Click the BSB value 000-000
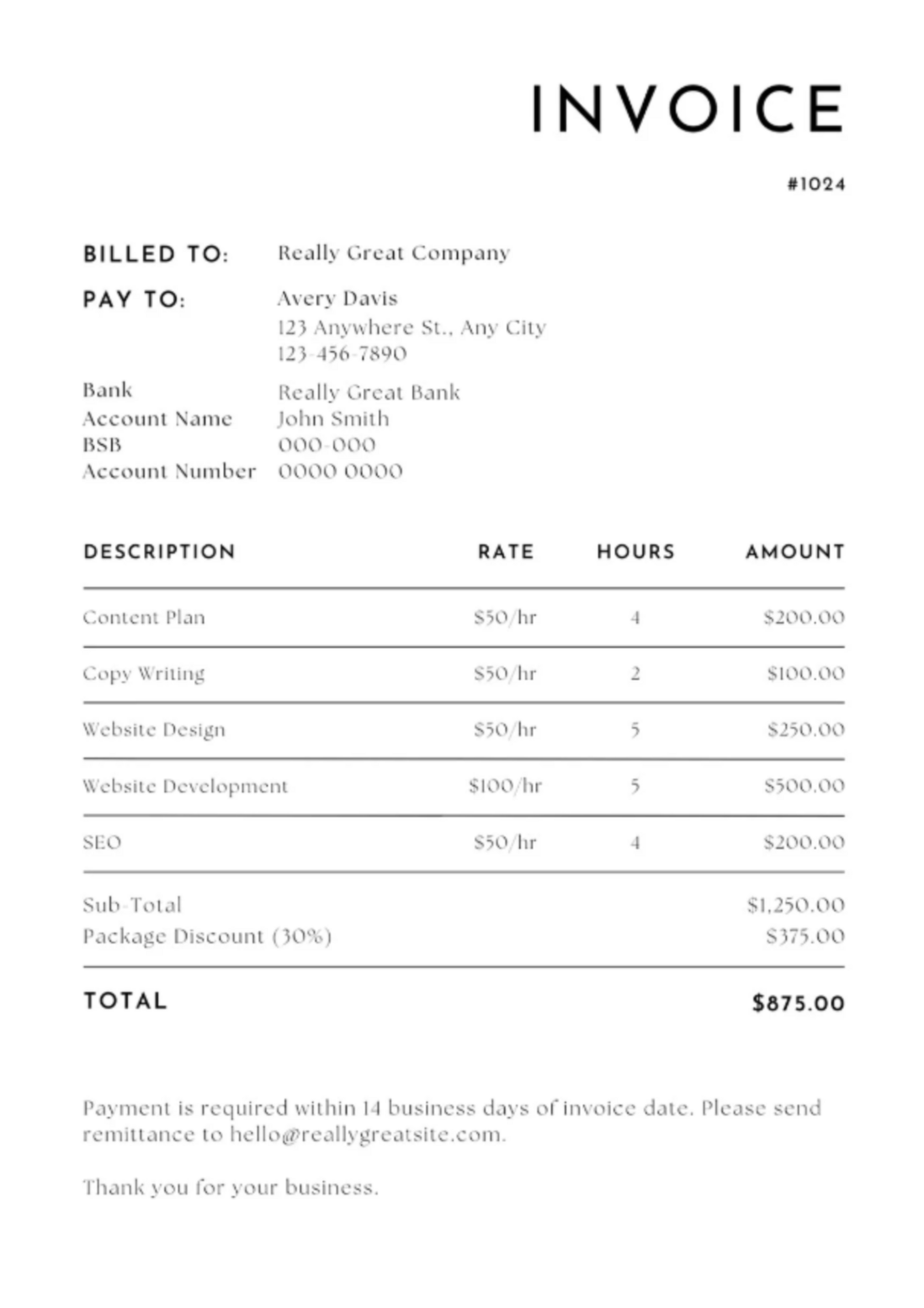The height and width of the screenshot is (1308, 924). click(327, 444)
